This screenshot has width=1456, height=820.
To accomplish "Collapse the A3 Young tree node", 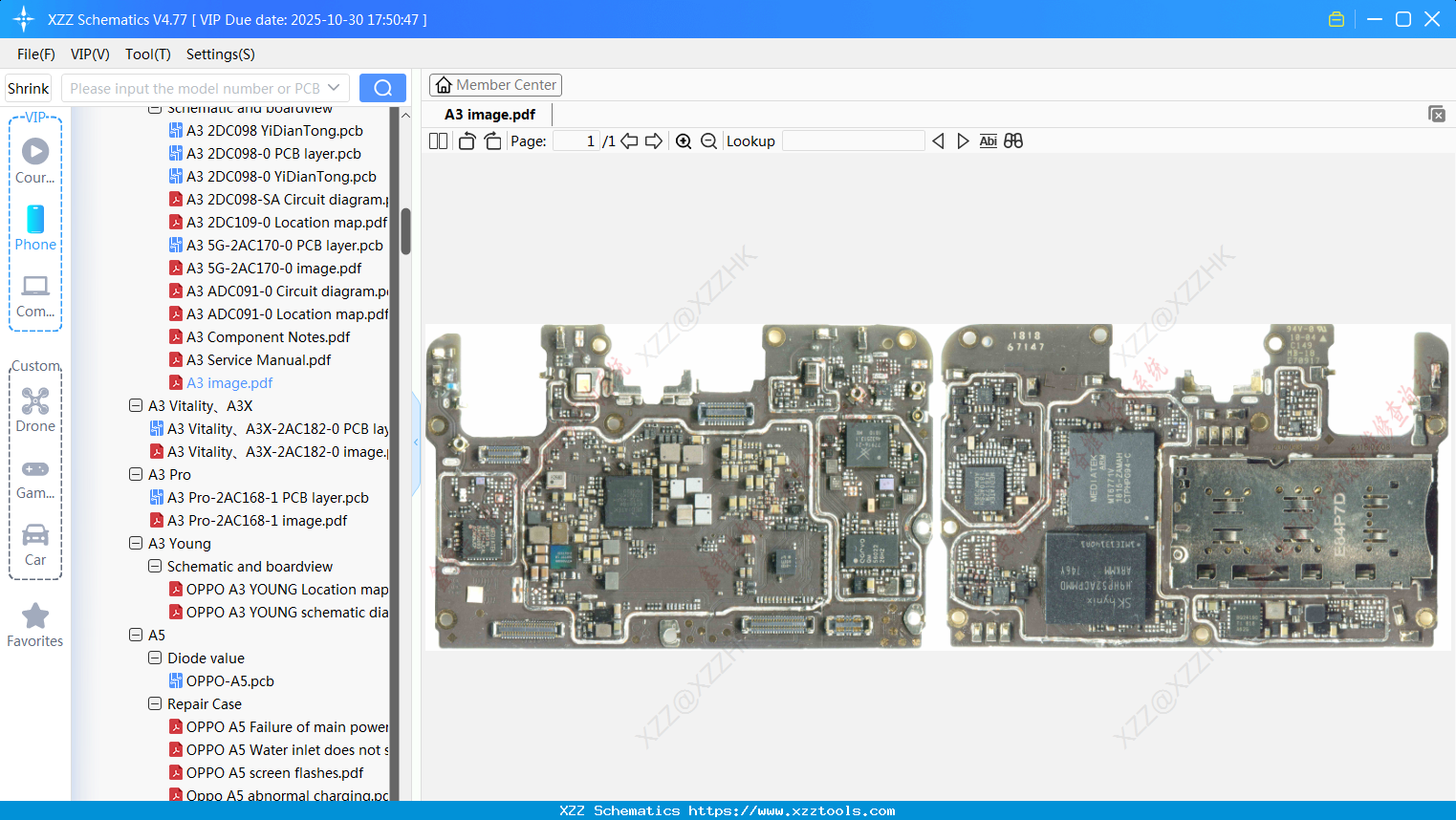I will (x=136, y=543).
